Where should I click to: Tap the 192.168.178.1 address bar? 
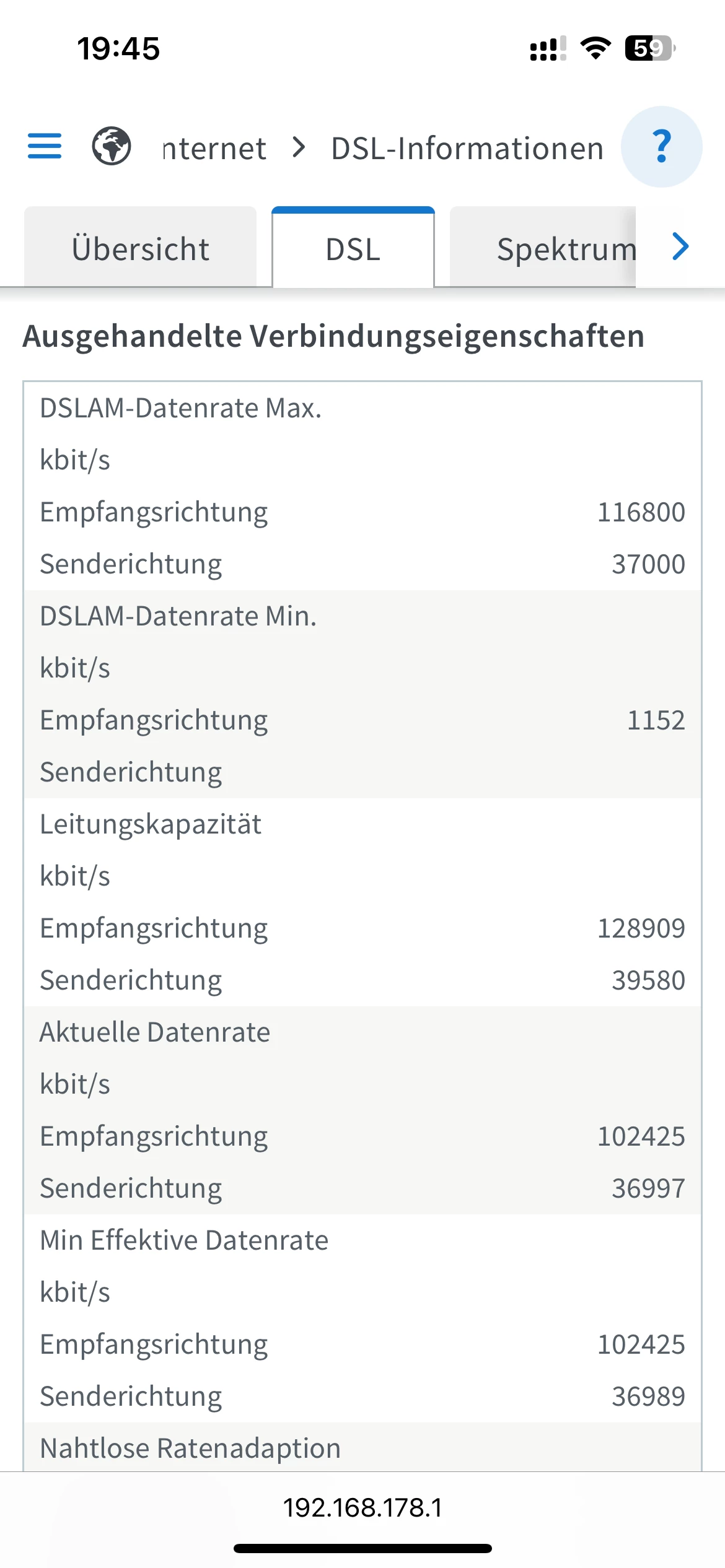(362, 1507)
